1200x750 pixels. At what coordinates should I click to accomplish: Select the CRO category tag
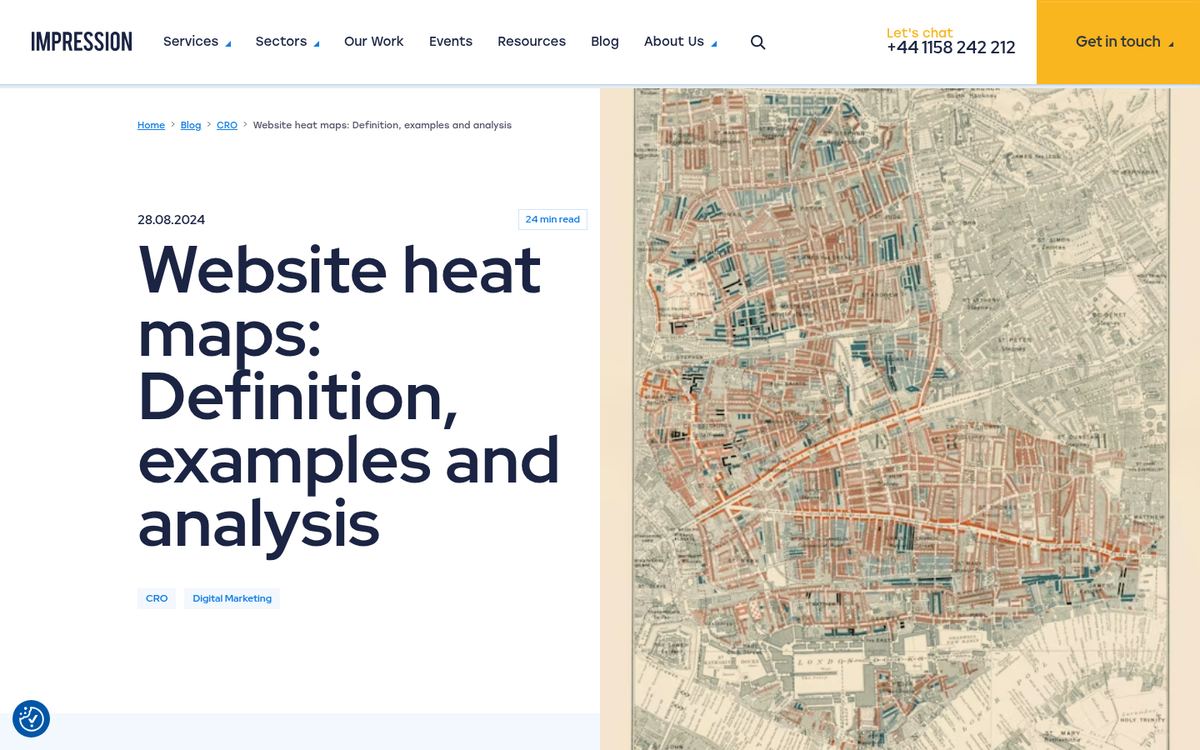pyautogui.click(x=156, y=598)
